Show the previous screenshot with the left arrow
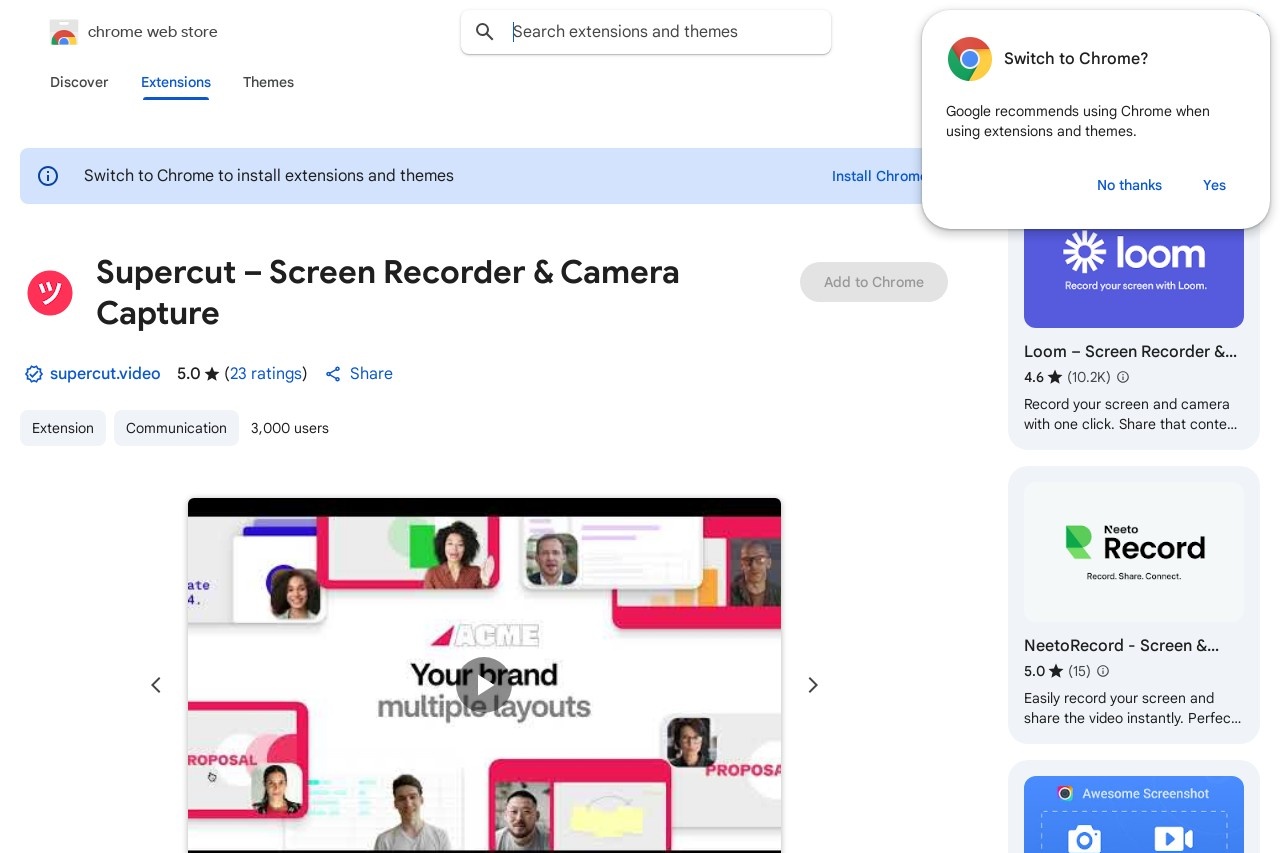This screenshot has width=1280, height=853. tap(156, 685)
